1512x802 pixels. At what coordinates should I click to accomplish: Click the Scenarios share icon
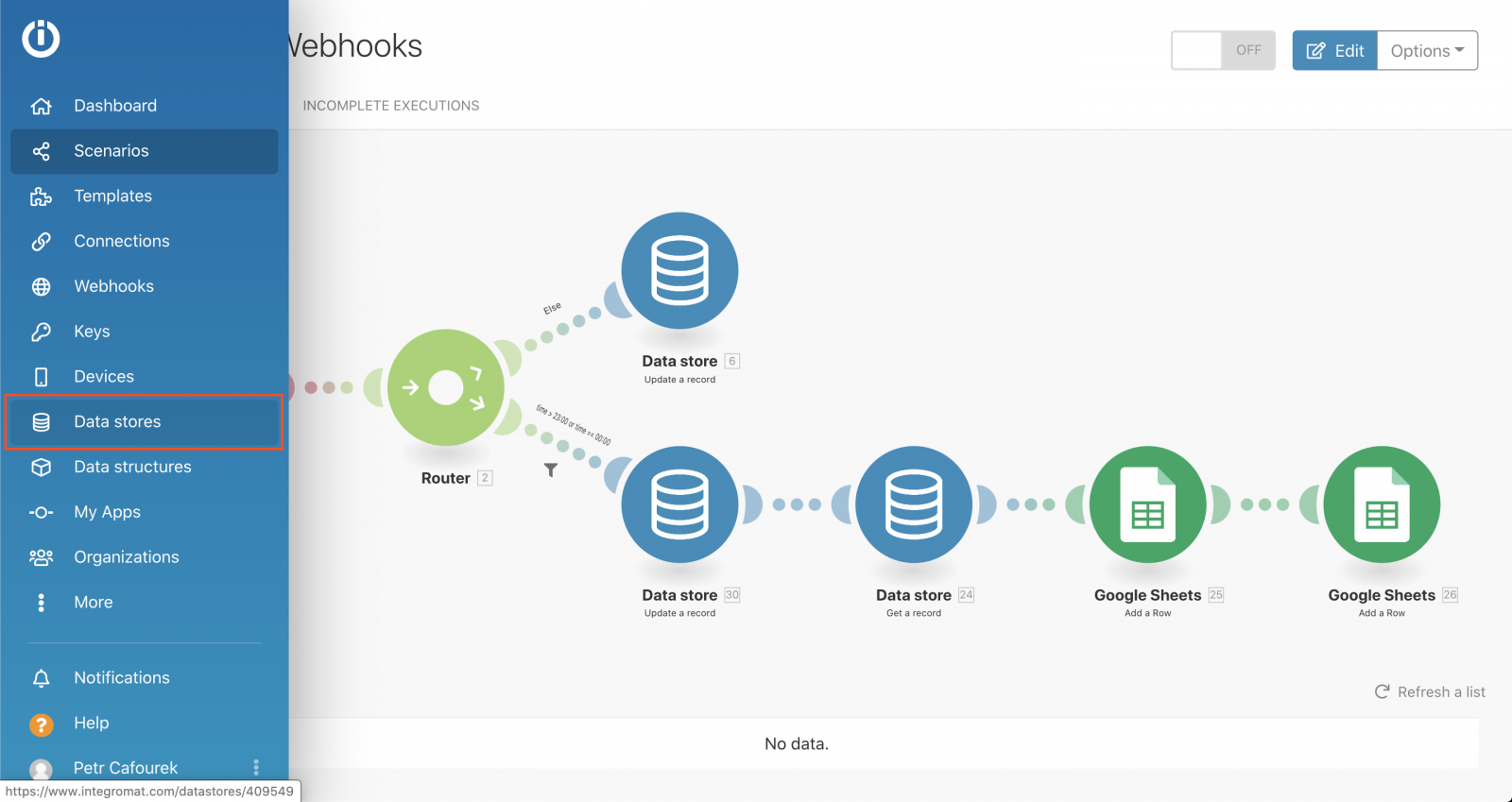point(41,151)
